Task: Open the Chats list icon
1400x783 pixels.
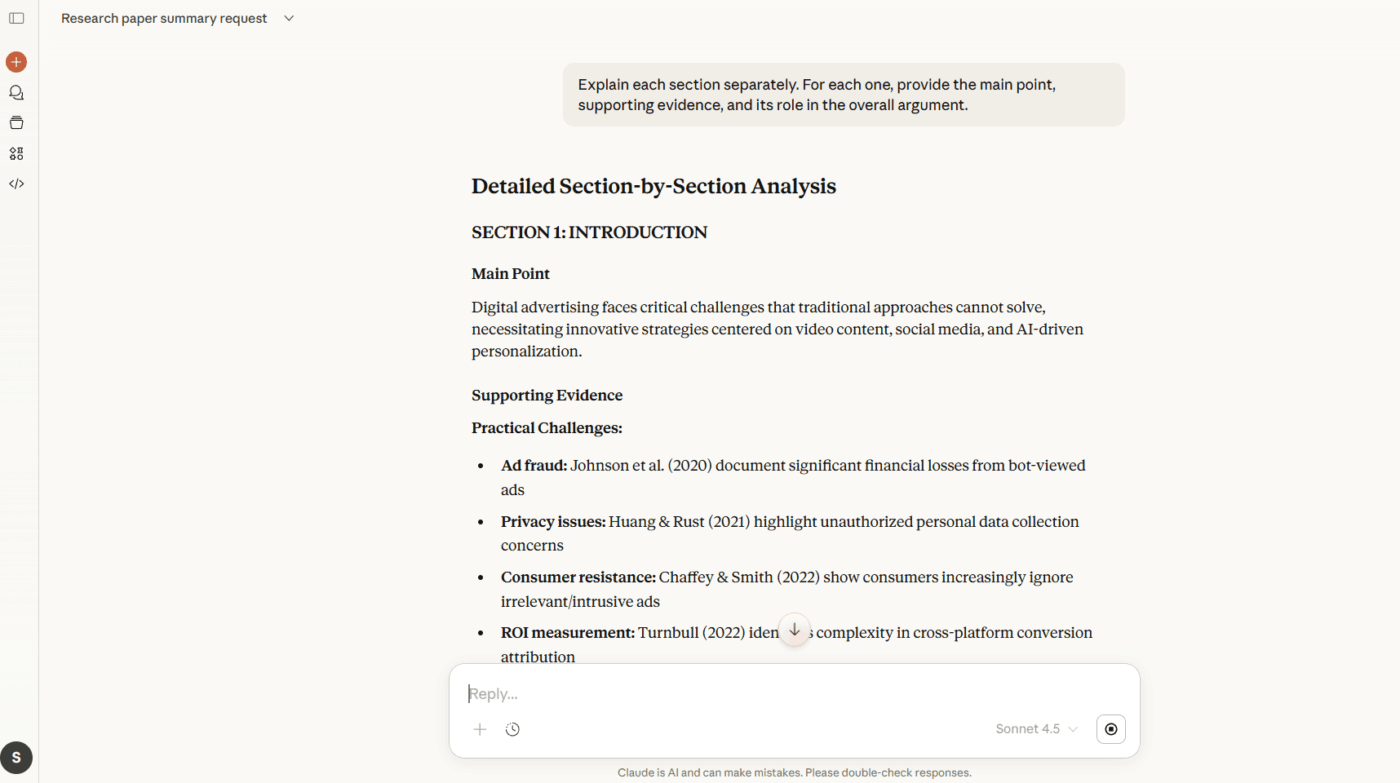Action: pyautogui.click(x=16, y=93)
